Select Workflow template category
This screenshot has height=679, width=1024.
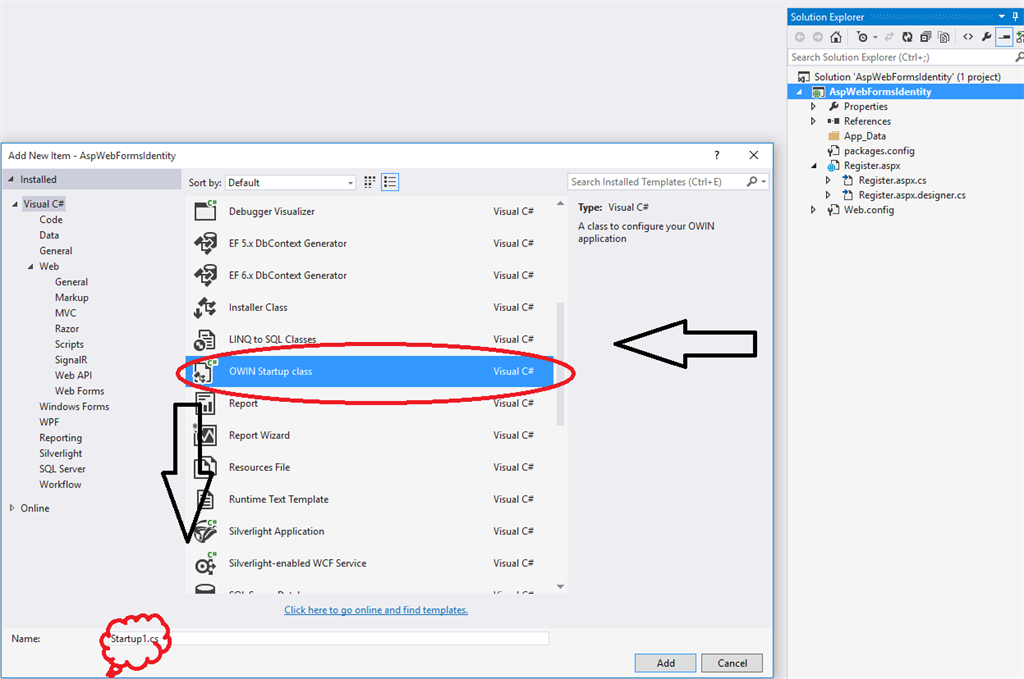tap(60, 484)
